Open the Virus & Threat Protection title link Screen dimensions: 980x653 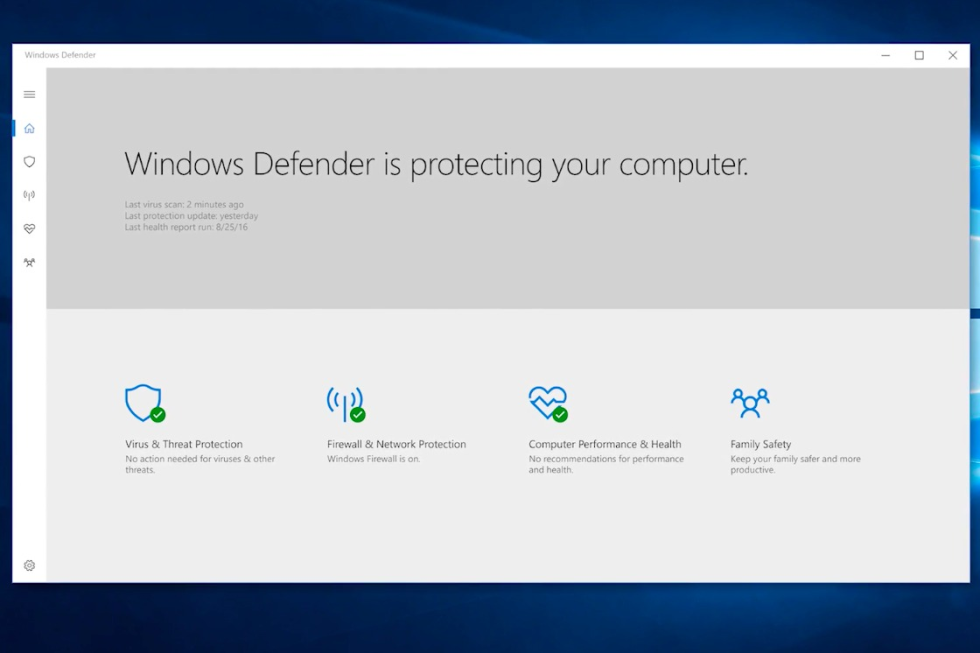(x=184, y=444)
